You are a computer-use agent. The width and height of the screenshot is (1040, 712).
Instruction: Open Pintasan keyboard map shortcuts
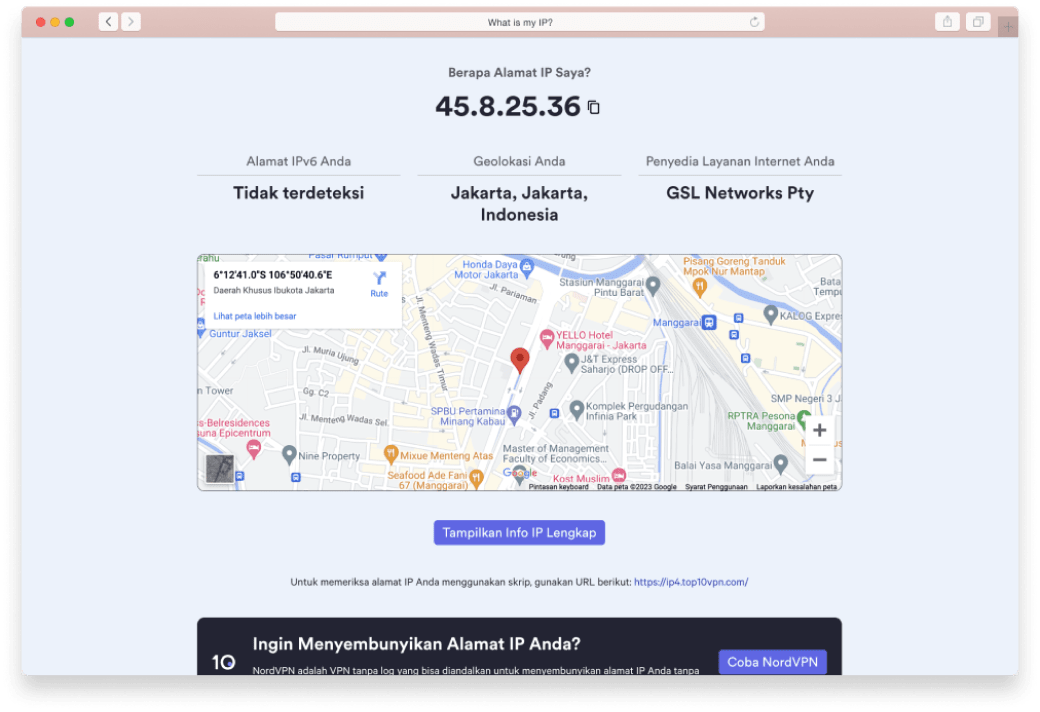click(x=558, y=487)
